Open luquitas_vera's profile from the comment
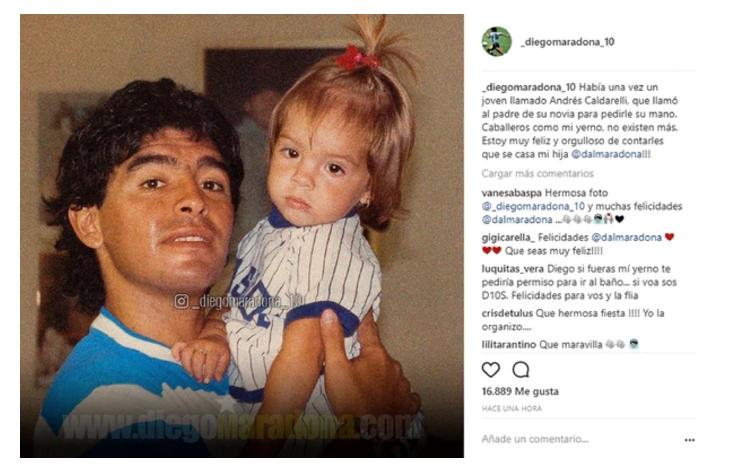This screenshot has height=475, width=746. 512,269
